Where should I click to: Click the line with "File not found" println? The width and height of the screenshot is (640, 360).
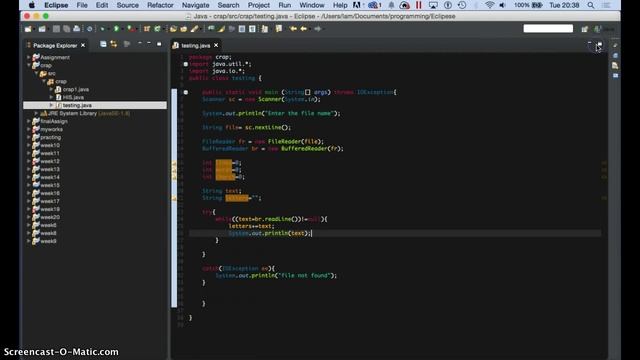click(x=276, y=276)
